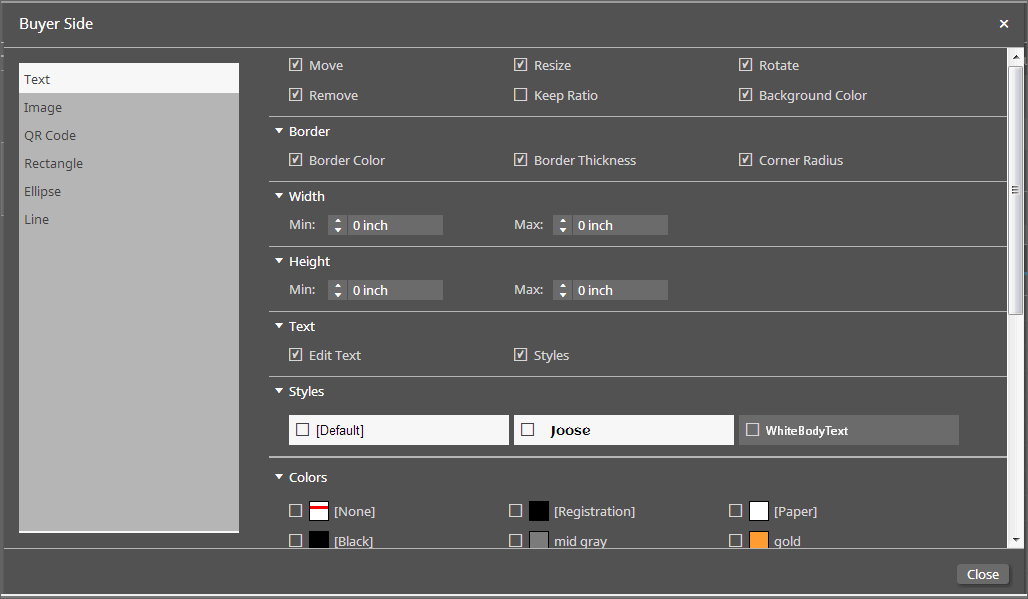Click the white [Paper] color swatch
The width and height of the screenshot is (1028, 599).
pos(759,511)
